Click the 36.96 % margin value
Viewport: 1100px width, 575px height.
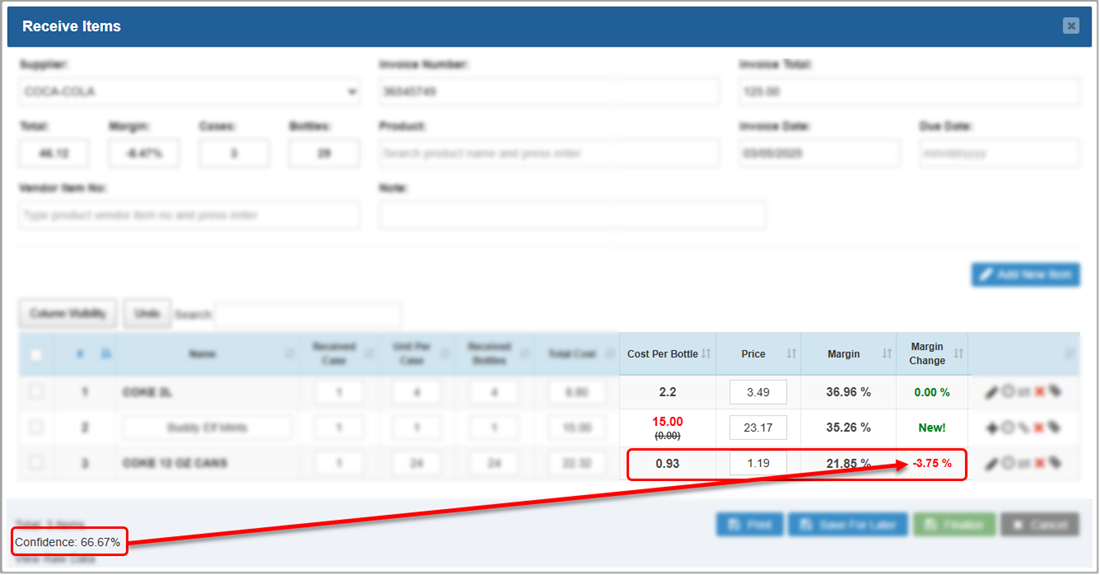(x=848, y=392)
